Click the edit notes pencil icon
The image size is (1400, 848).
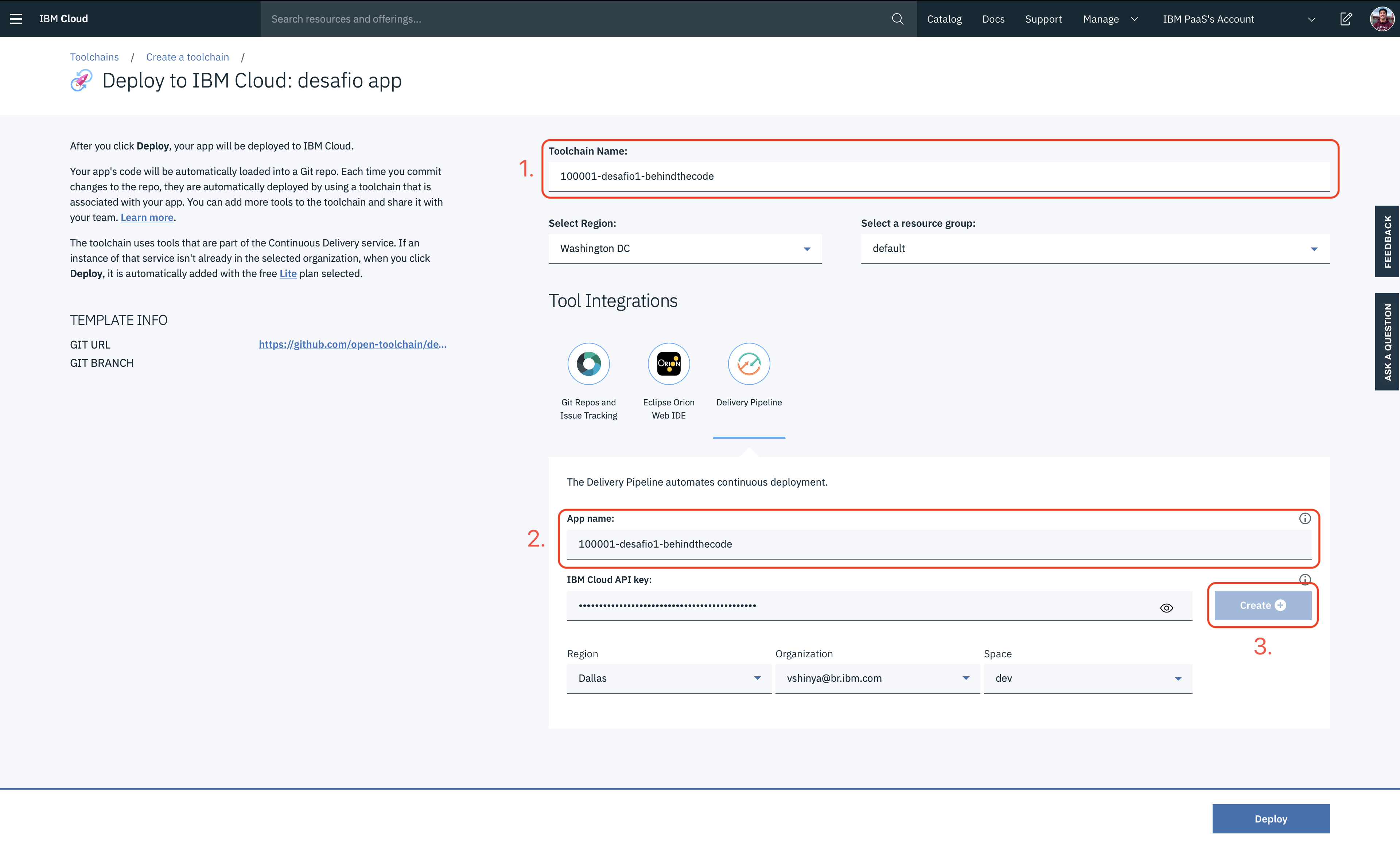1345,19
